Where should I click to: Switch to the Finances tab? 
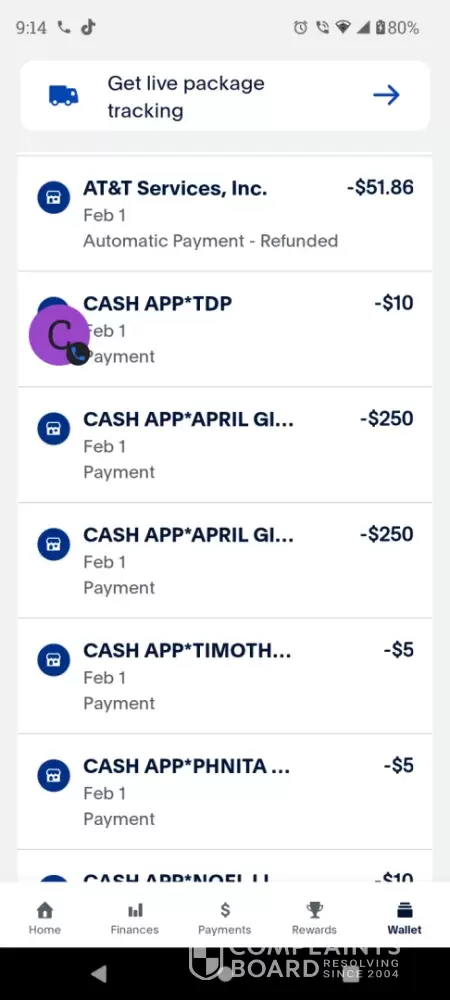point(134,918)
